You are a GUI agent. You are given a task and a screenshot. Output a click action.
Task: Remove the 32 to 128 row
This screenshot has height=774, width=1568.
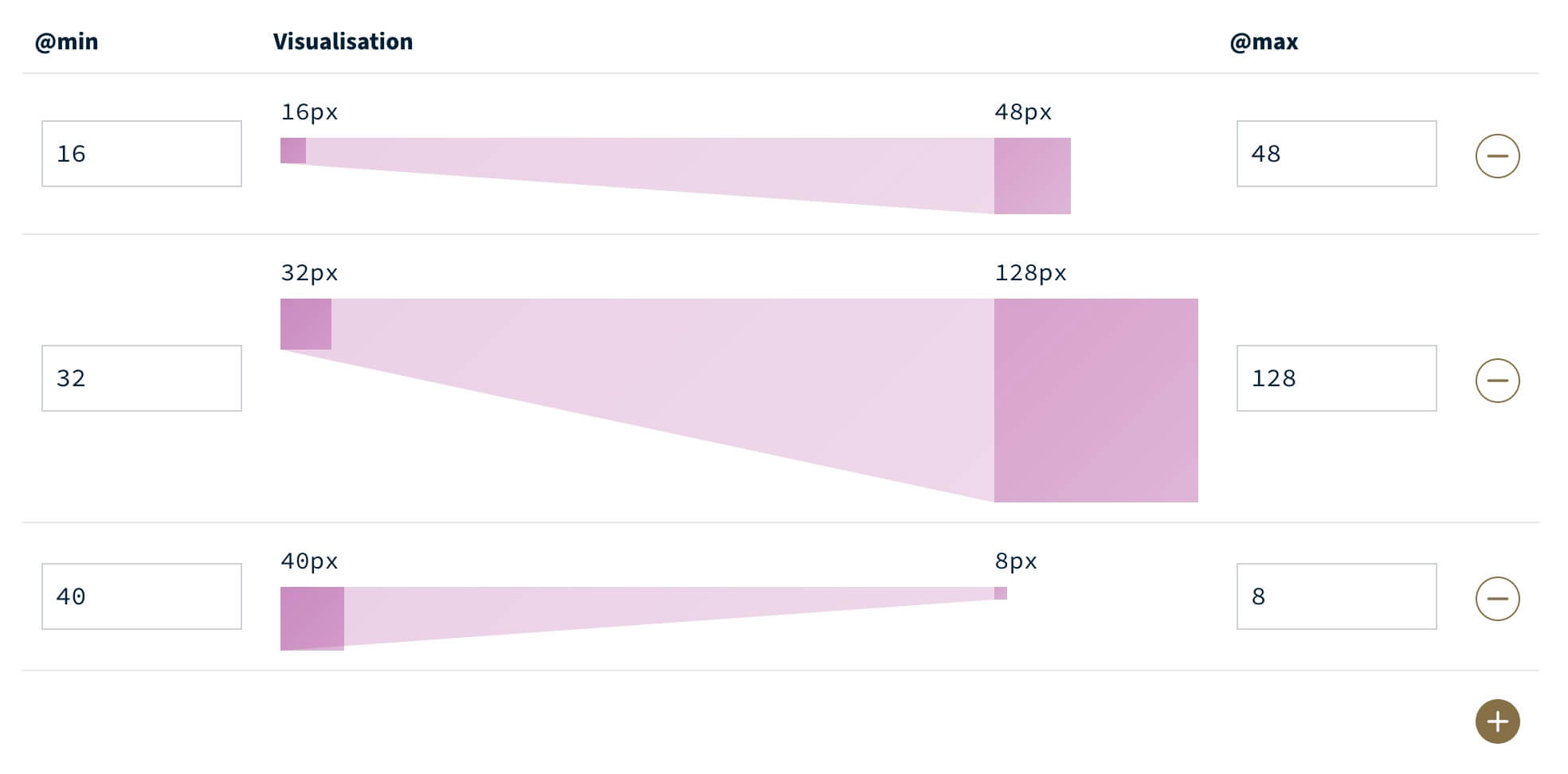[1497, 381]
